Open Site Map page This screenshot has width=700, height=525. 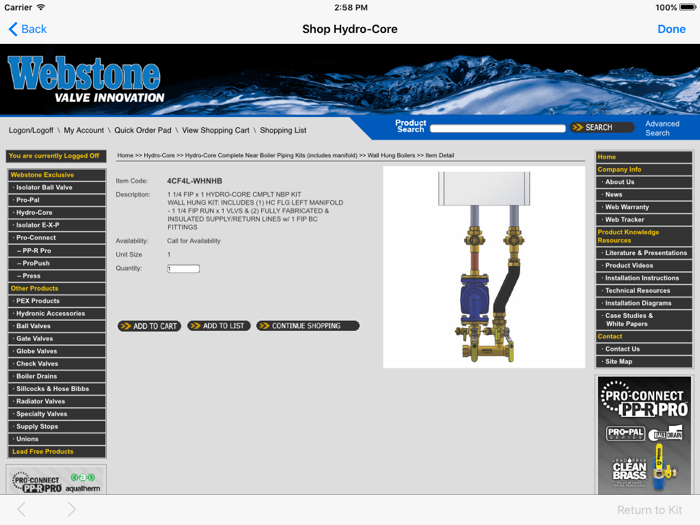pos(644,361)
